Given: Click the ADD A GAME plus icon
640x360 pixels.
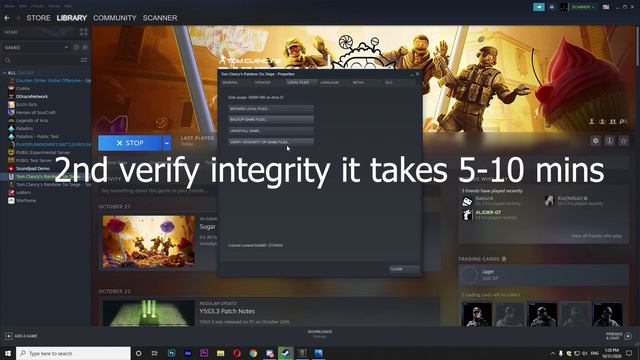Looking at the screenshot, I should point(9,336).
